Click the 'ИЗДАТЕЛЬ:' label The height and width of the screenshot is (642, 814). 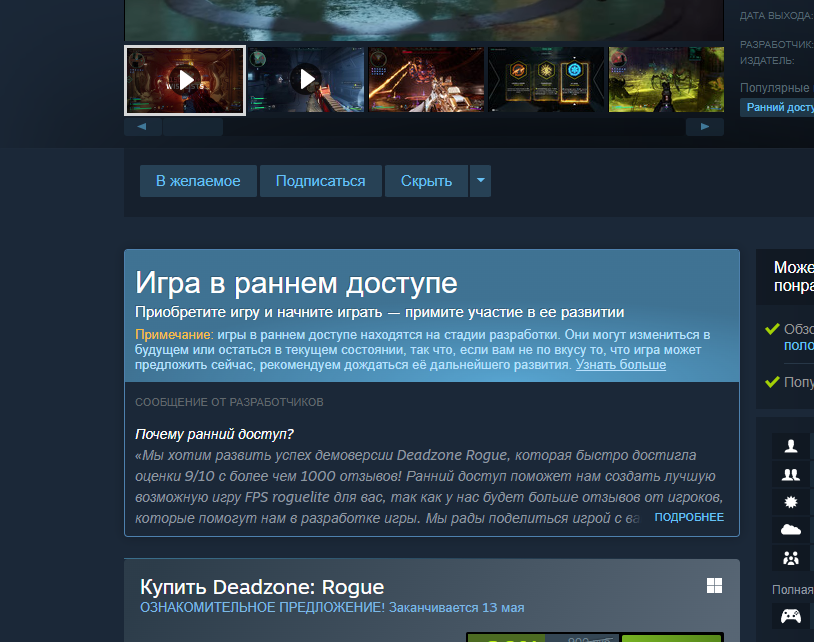click(767, 61)
